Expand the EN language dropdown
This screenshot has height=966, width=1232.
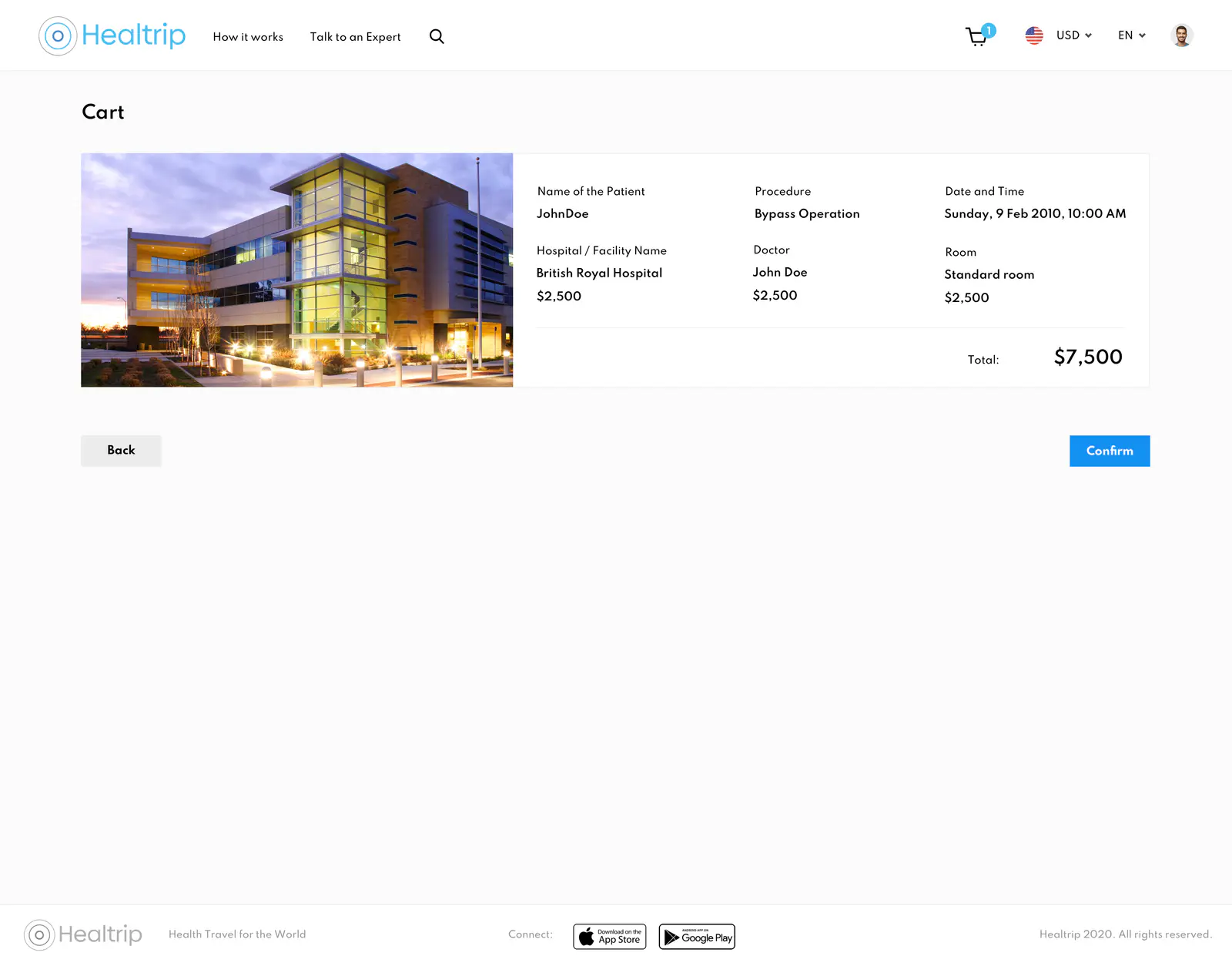[x=1132, y=35]
